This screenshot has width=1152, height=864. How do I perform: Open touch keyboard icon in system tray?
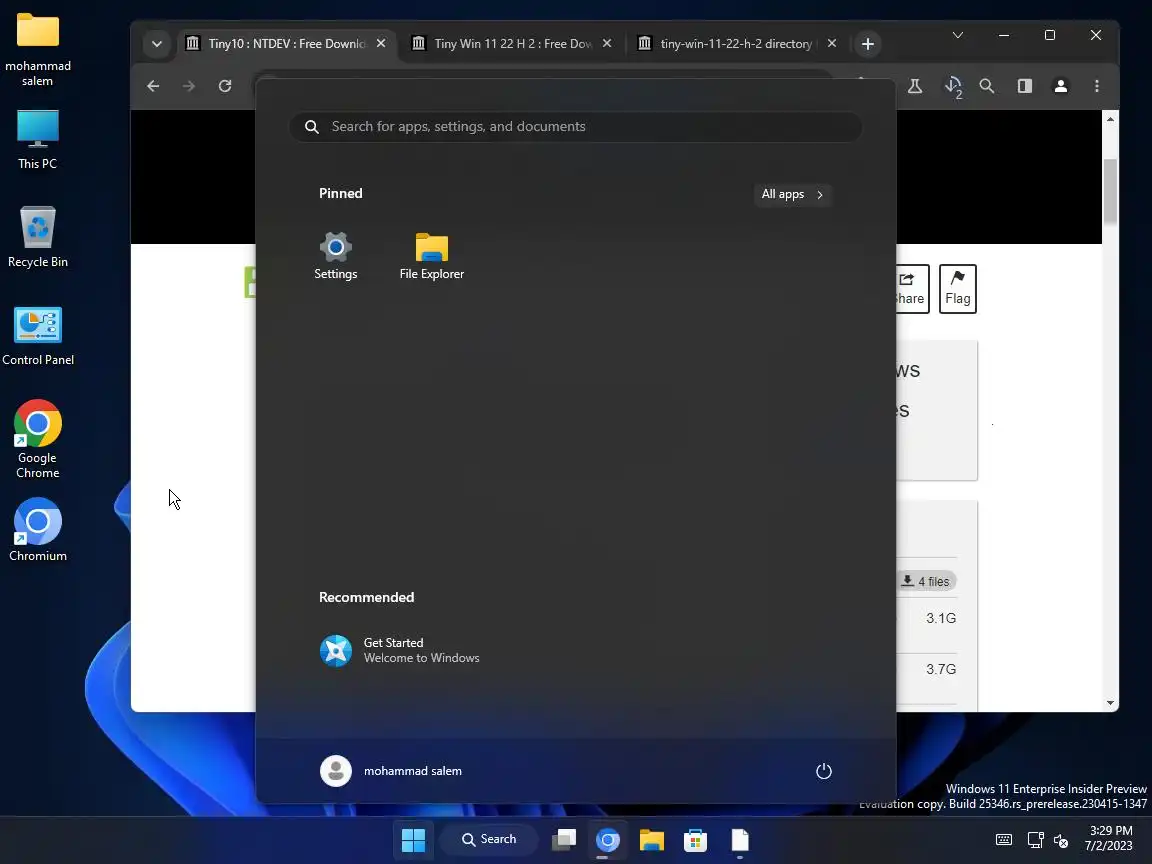coord(1004,840)
